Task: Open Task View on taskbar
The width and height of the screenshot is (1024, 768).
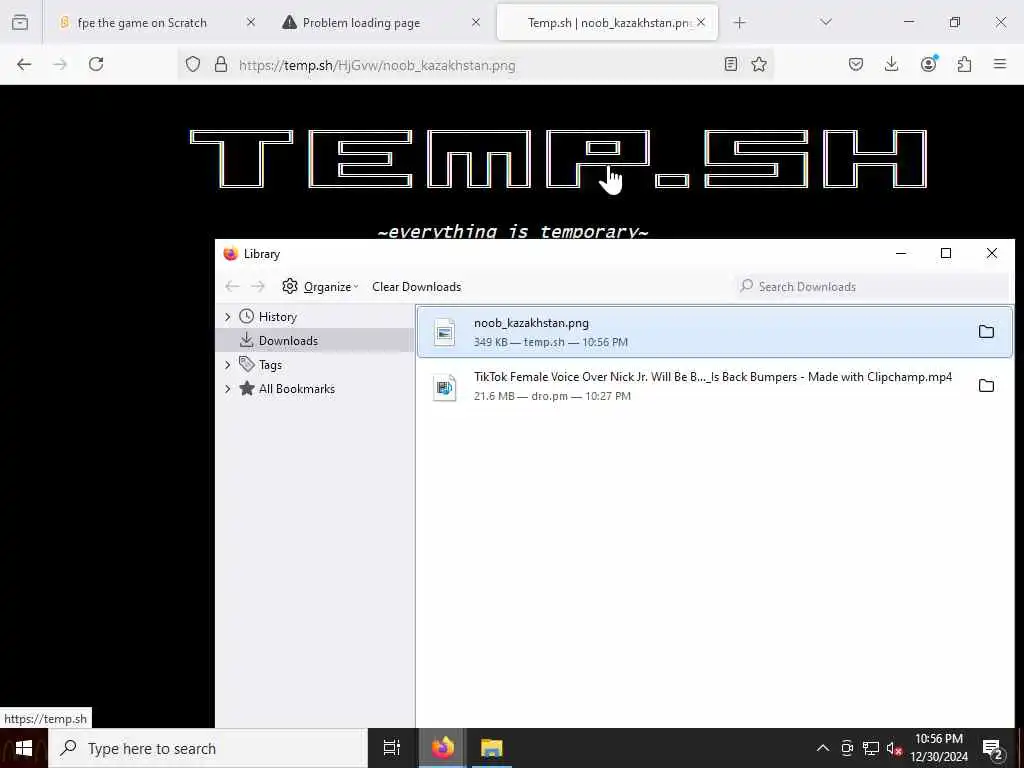Action: tap(392, 748)
